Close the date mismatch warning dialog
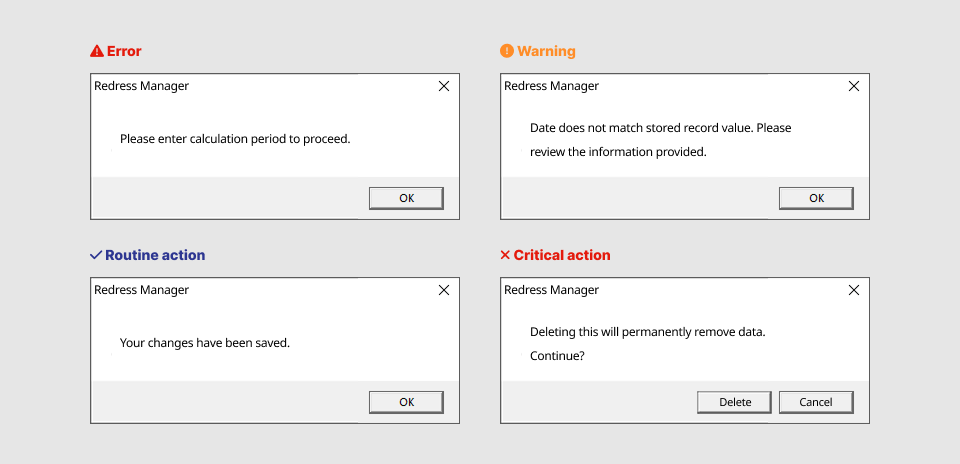The image size is (960, 464). point(853,86)
